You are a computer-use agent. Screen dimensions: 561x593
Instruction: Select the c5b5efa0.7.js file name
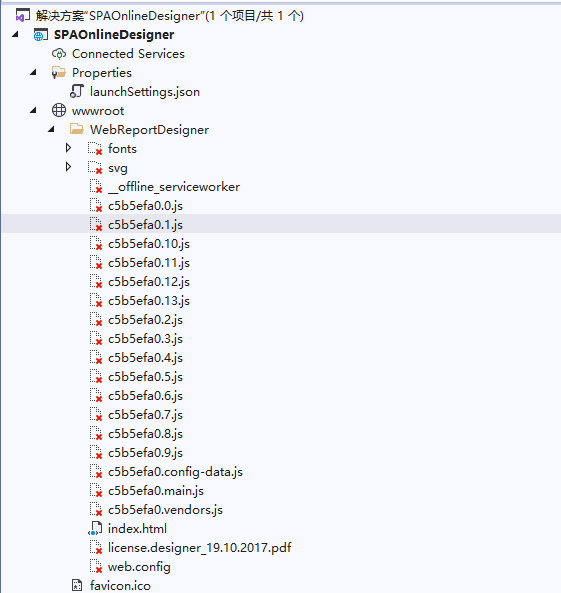click(145, 414)
